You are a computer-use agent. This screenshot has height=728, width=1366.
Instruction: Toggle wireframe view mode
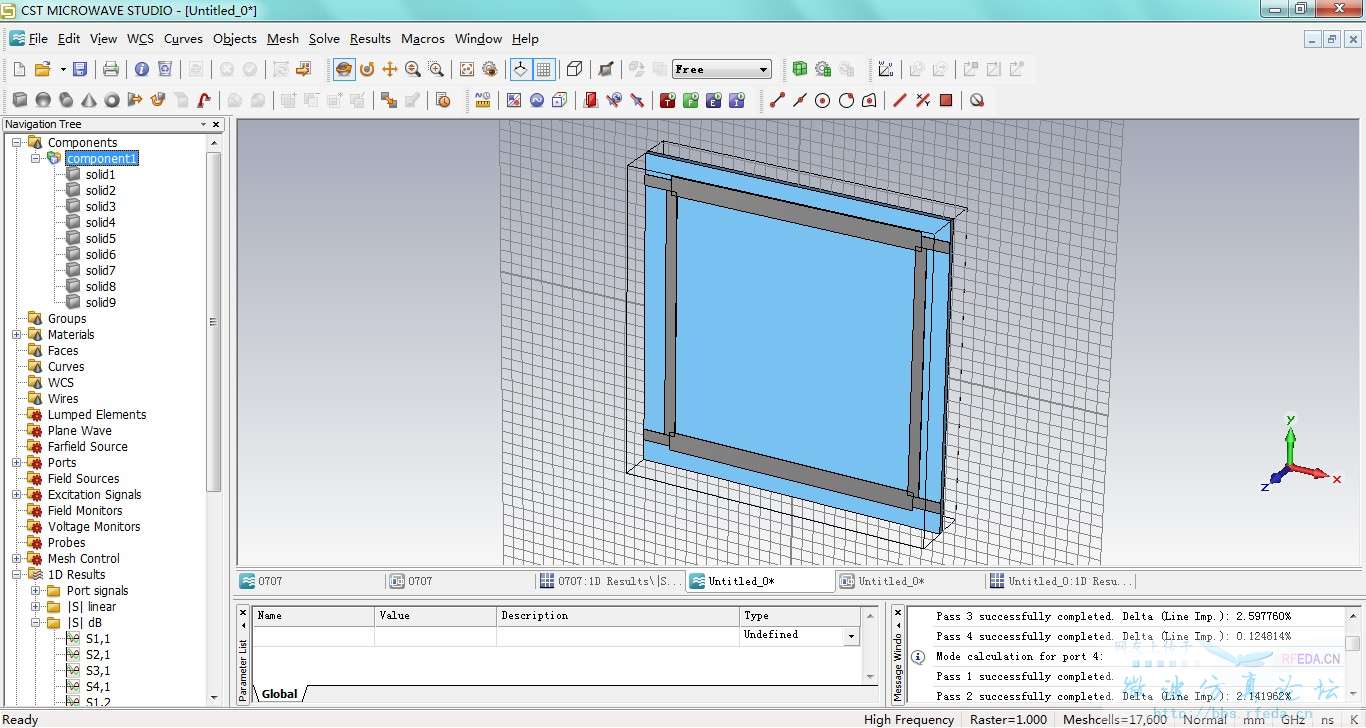coord(575,69)
